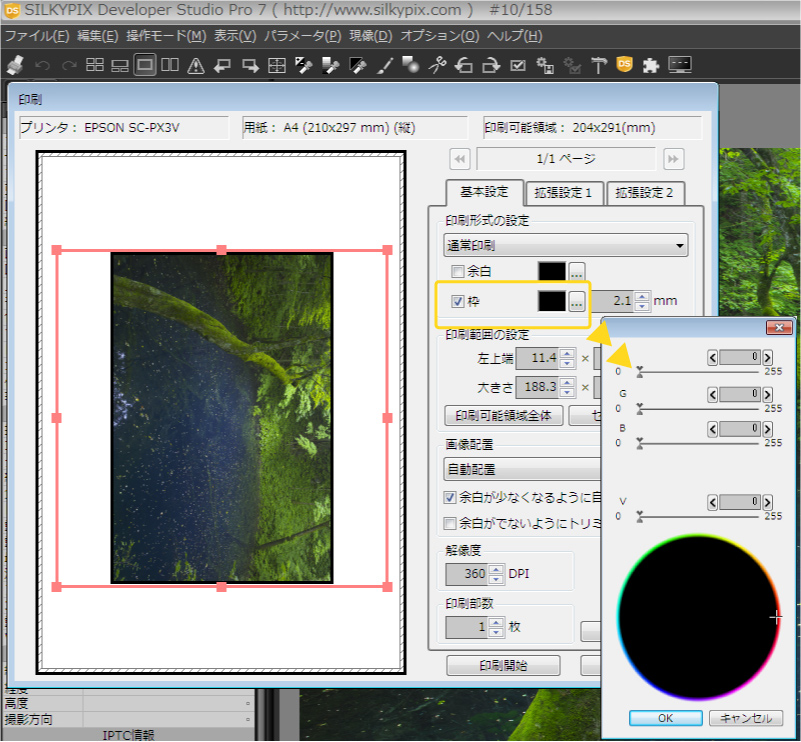Increase the 印刷部数 copies spinner
Screen dimensions: 801x742
(x=496, y=622)
